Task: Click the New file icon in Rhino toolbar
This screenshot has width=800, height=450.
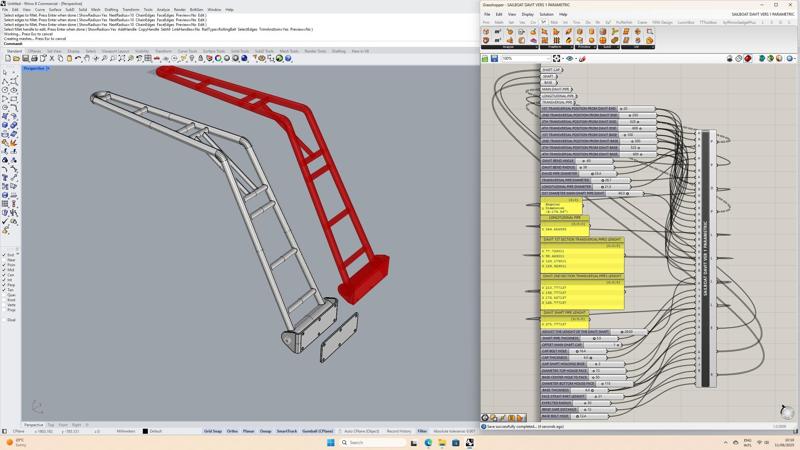Action: (x=8, y=59)
